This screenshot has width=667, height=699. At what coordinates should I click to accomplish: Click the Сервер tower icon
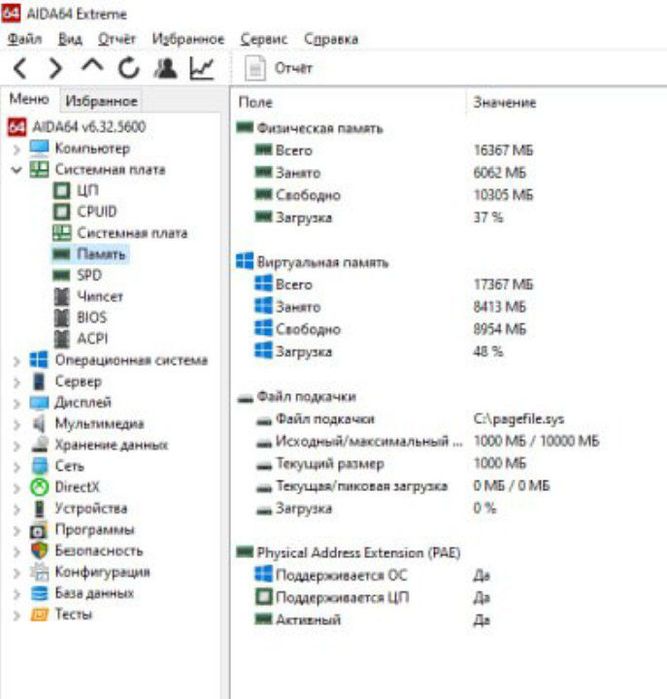[x=39, y=382]
